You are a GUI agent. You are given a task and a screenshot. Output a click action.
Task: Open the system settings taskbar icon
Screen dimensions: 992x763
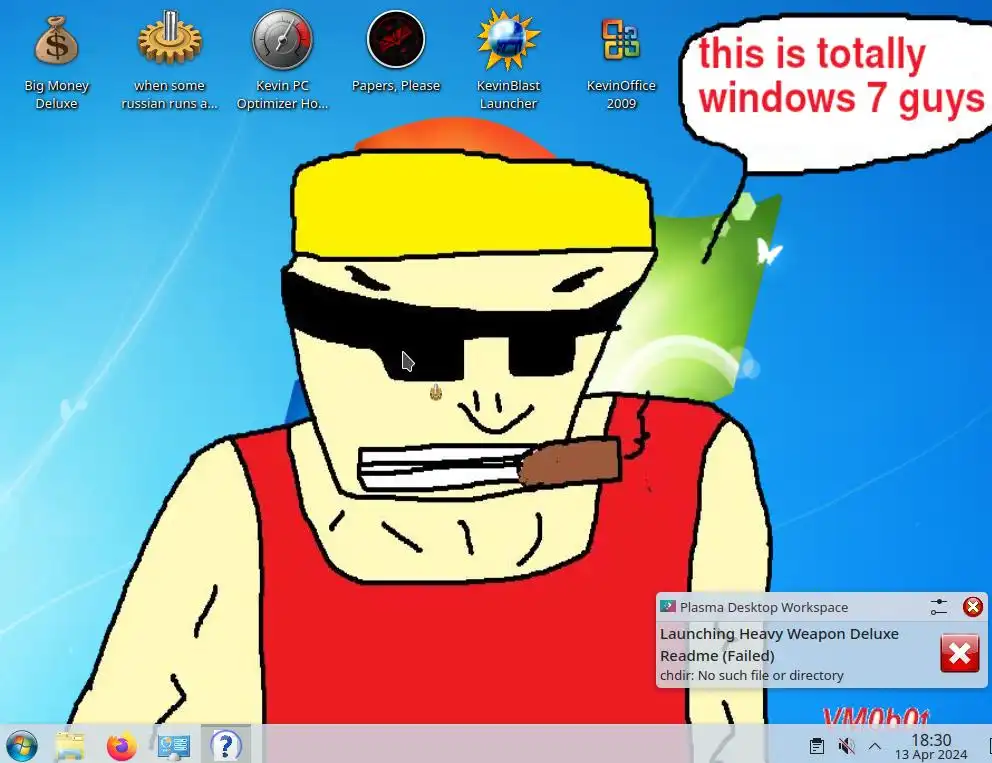click(173, 745)
